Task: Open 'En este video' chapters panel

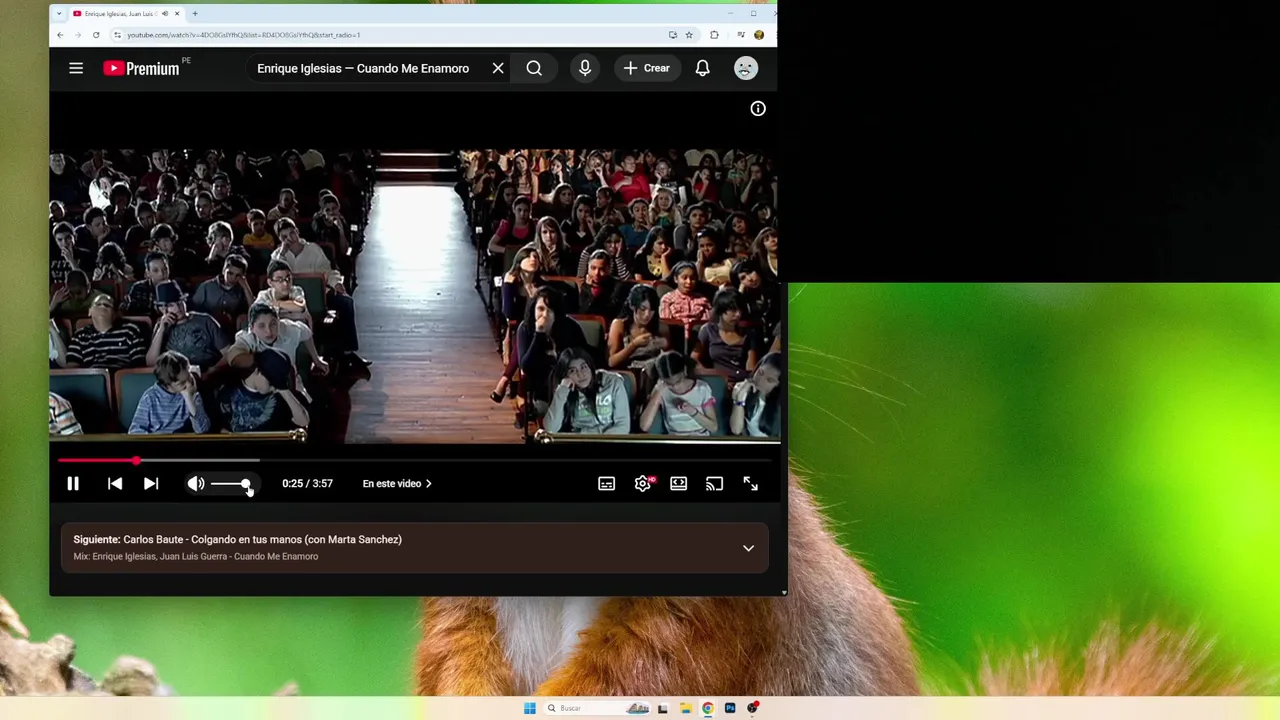Action: (x=397, y=484)
